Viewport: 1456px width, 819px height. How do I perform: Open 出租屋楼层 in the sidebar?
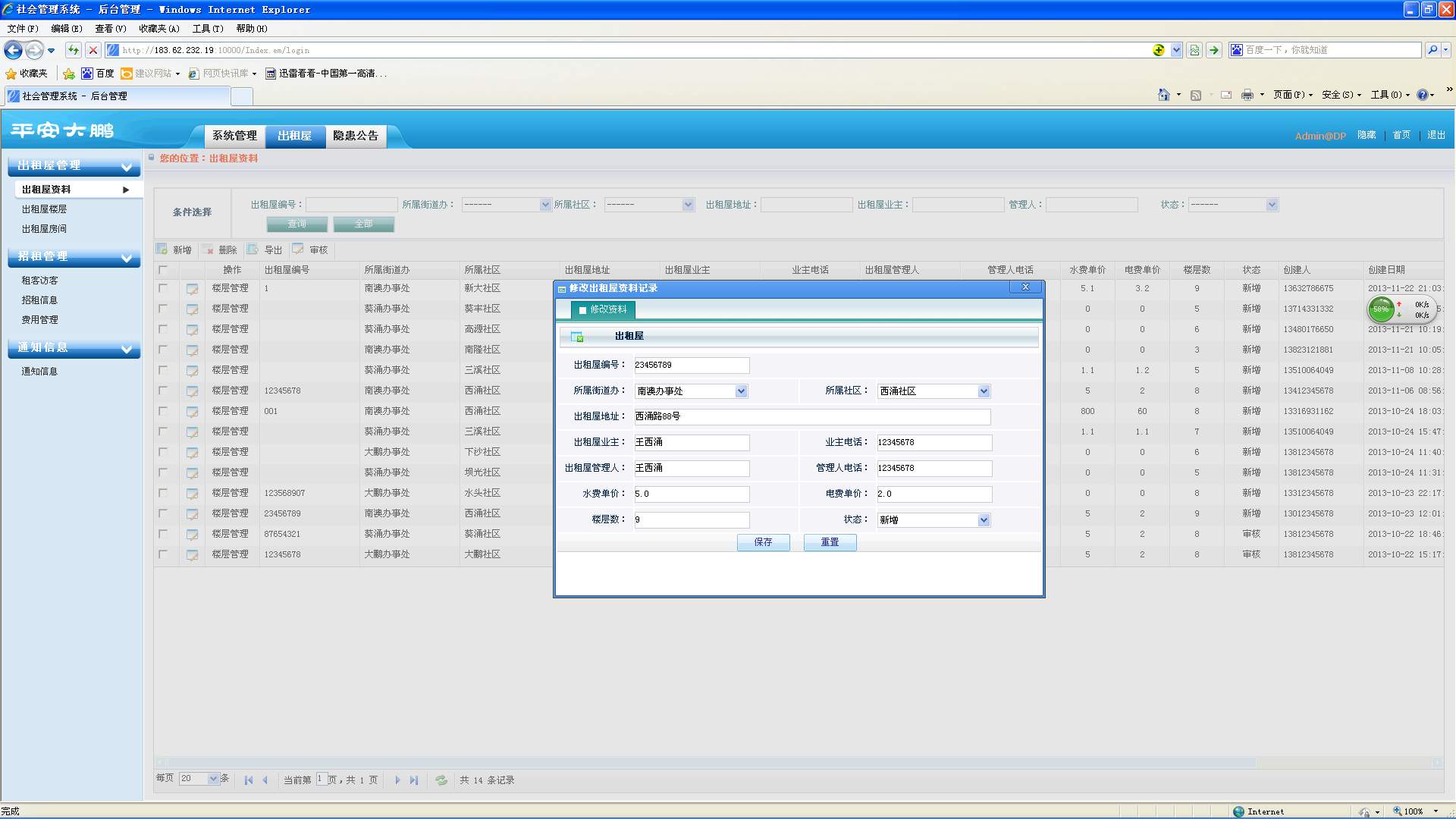point(45,209)
